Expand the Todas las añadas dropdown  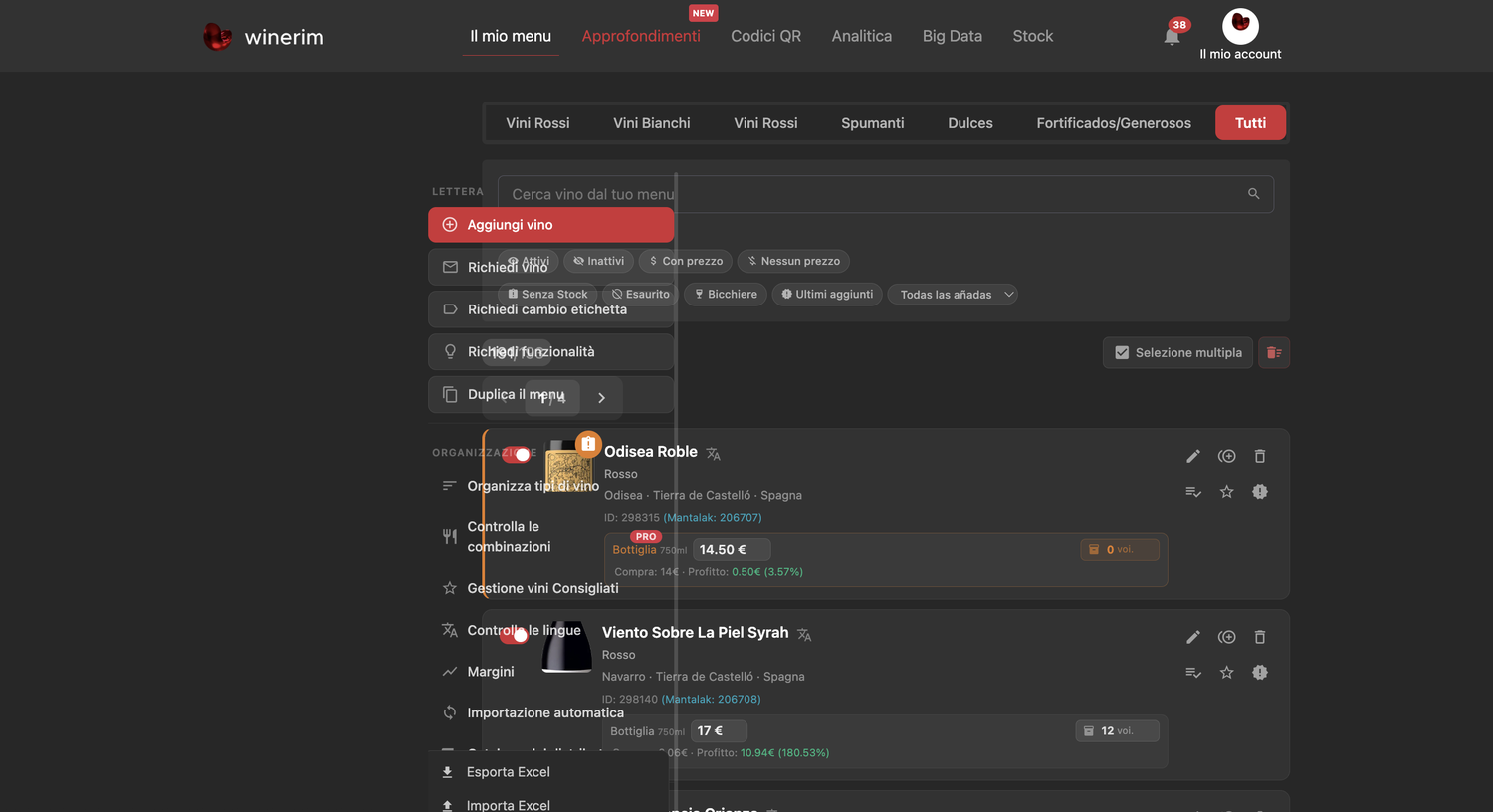(x=953, y=295)
